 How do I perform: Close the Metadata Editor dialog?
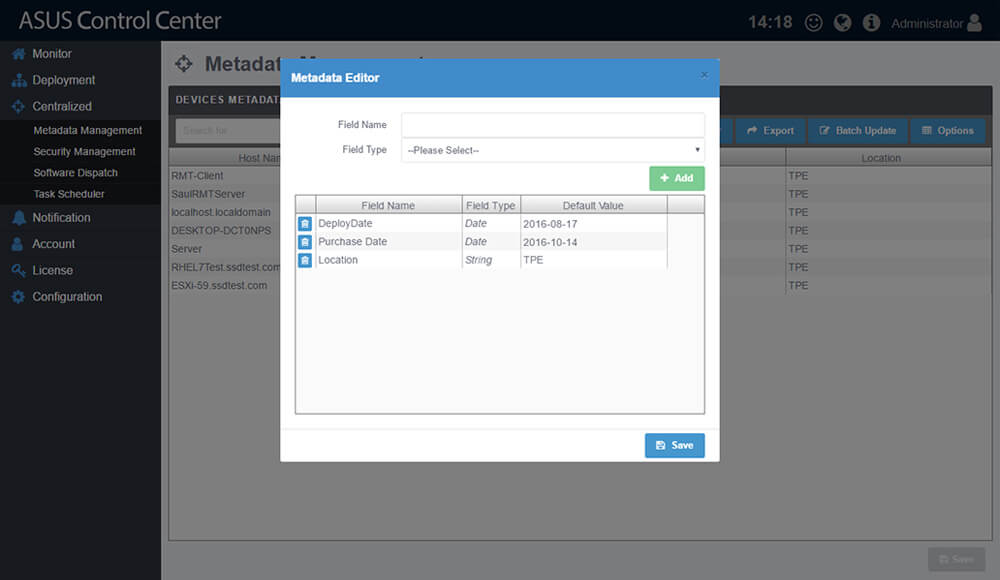pyautogui.click(x=704, y=74)
